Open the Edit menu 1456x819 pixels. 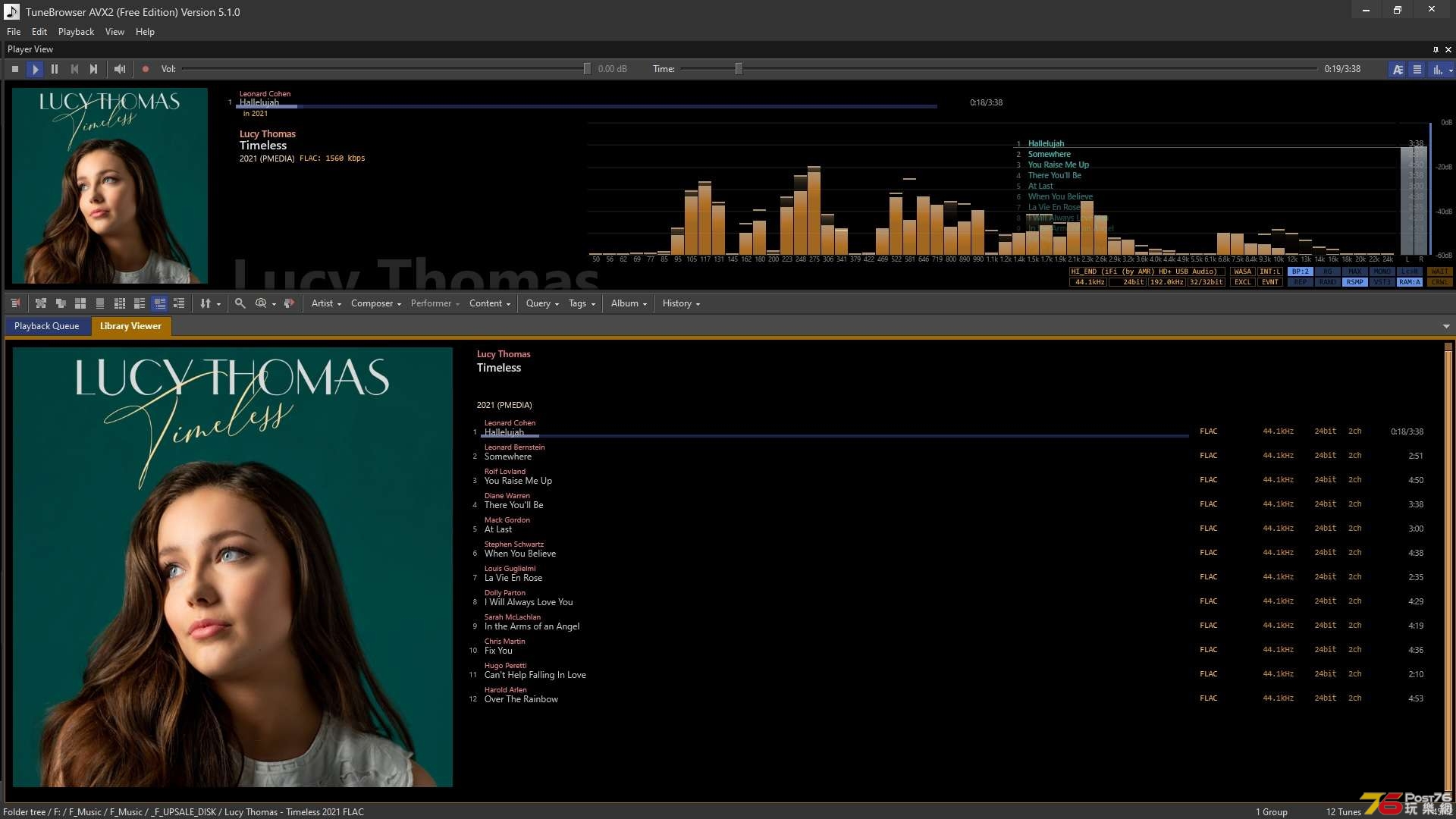pos(39,32)
